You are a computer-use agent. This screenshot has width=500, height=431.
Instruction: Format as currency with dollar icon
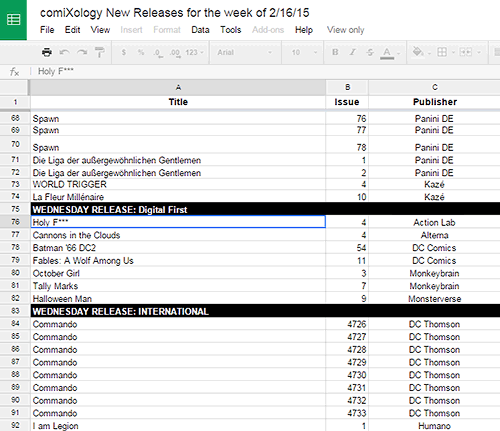point(124,52)
